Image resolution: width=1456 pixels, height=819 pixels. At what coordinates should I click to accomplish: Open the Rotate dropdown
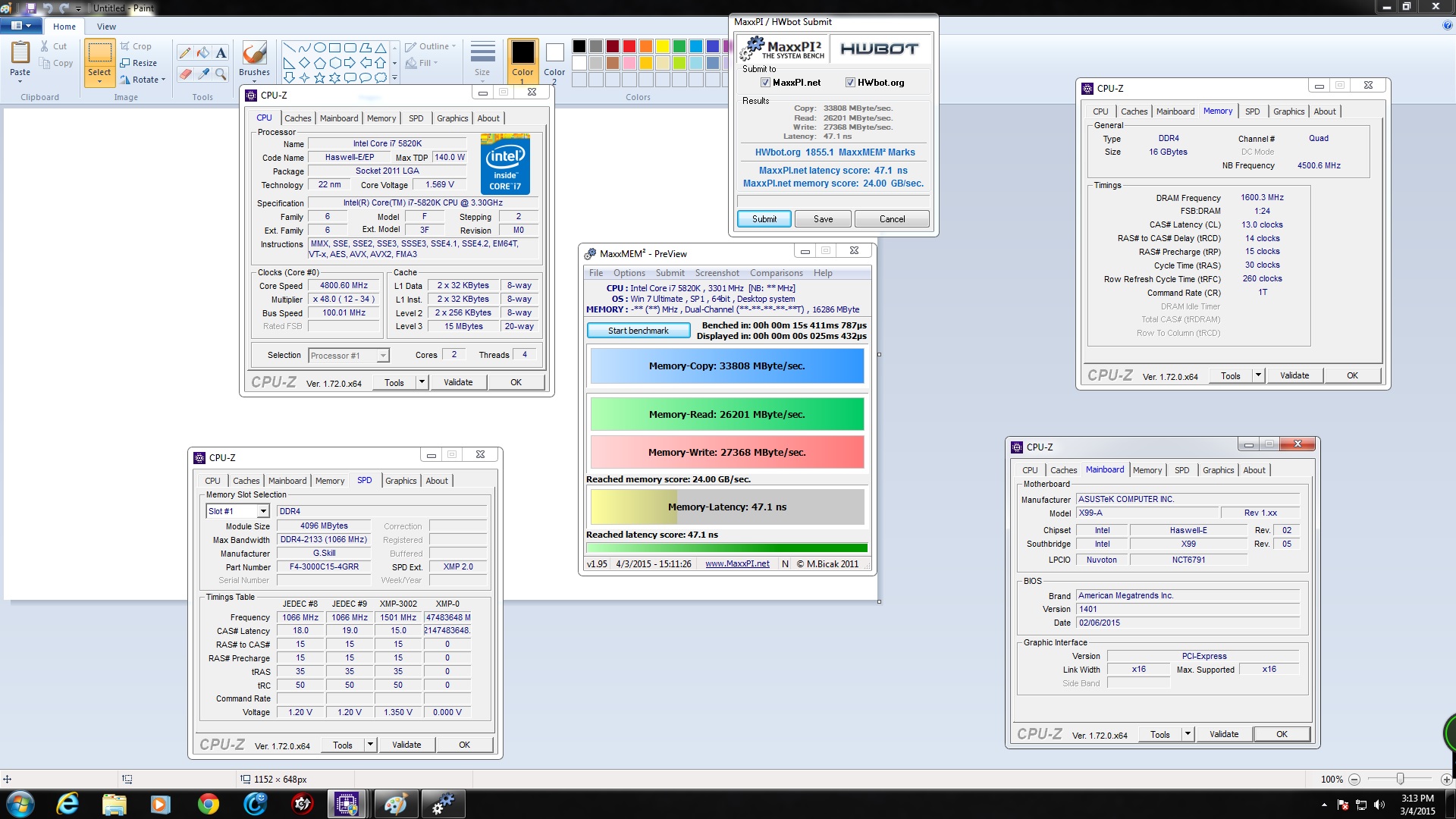click(x=143, y=80)
